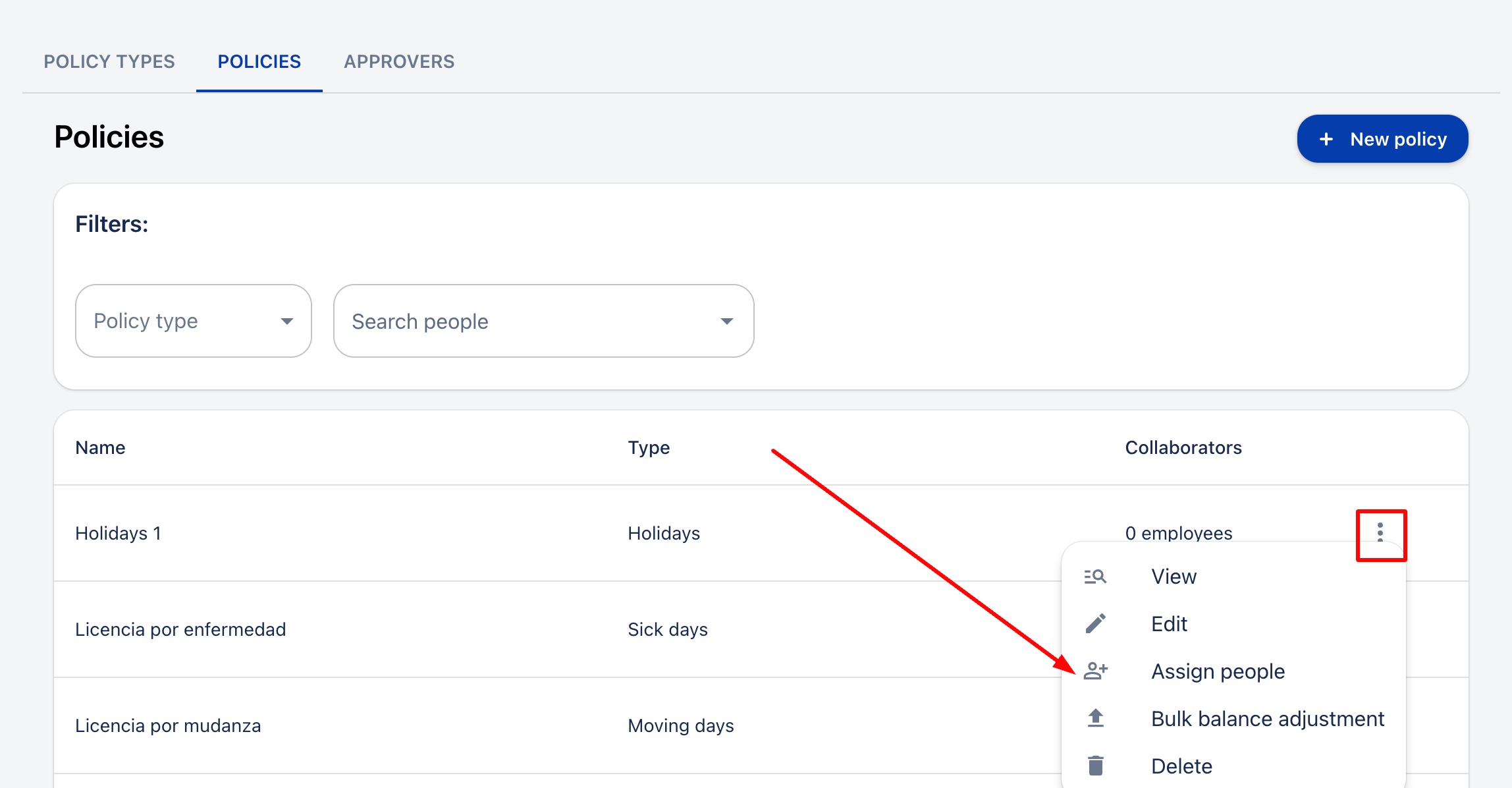The height and width of the screenshot is (788, 1512).
Task: Click the Delete trash can icon
Action: tap(1095, 766)
